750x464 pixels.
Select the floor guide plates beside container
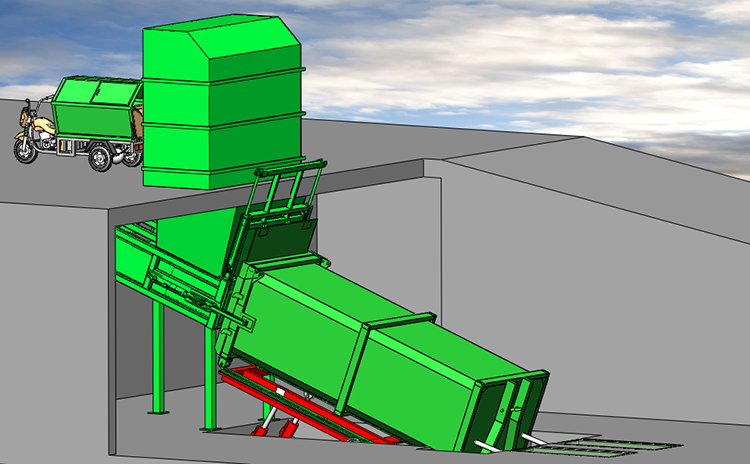(x=598, y=446)
